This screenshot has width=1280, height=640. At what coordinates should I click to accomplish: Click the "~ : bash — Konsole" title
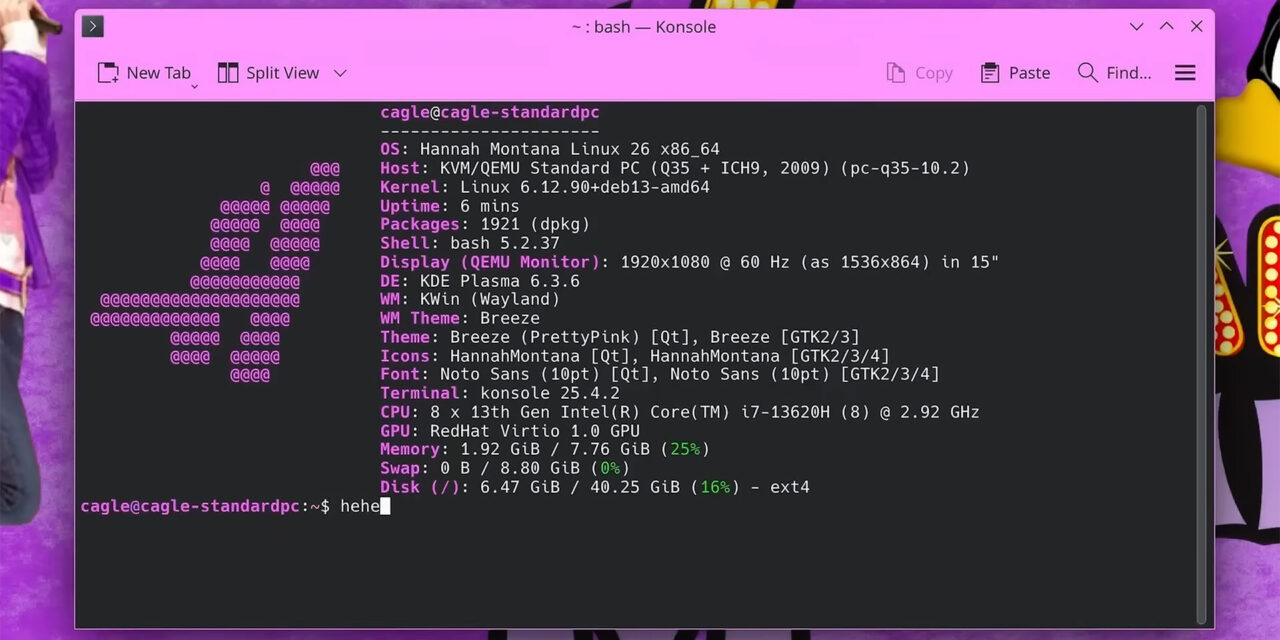[x=644, y=27]
